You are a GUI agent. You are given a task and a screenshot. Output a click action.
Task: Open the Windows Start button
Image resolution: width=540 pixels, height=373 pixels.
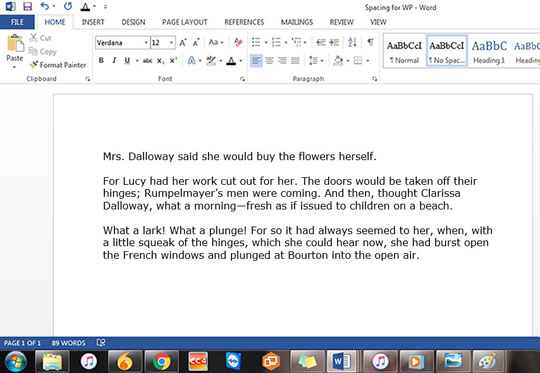(x=14, y=362)
